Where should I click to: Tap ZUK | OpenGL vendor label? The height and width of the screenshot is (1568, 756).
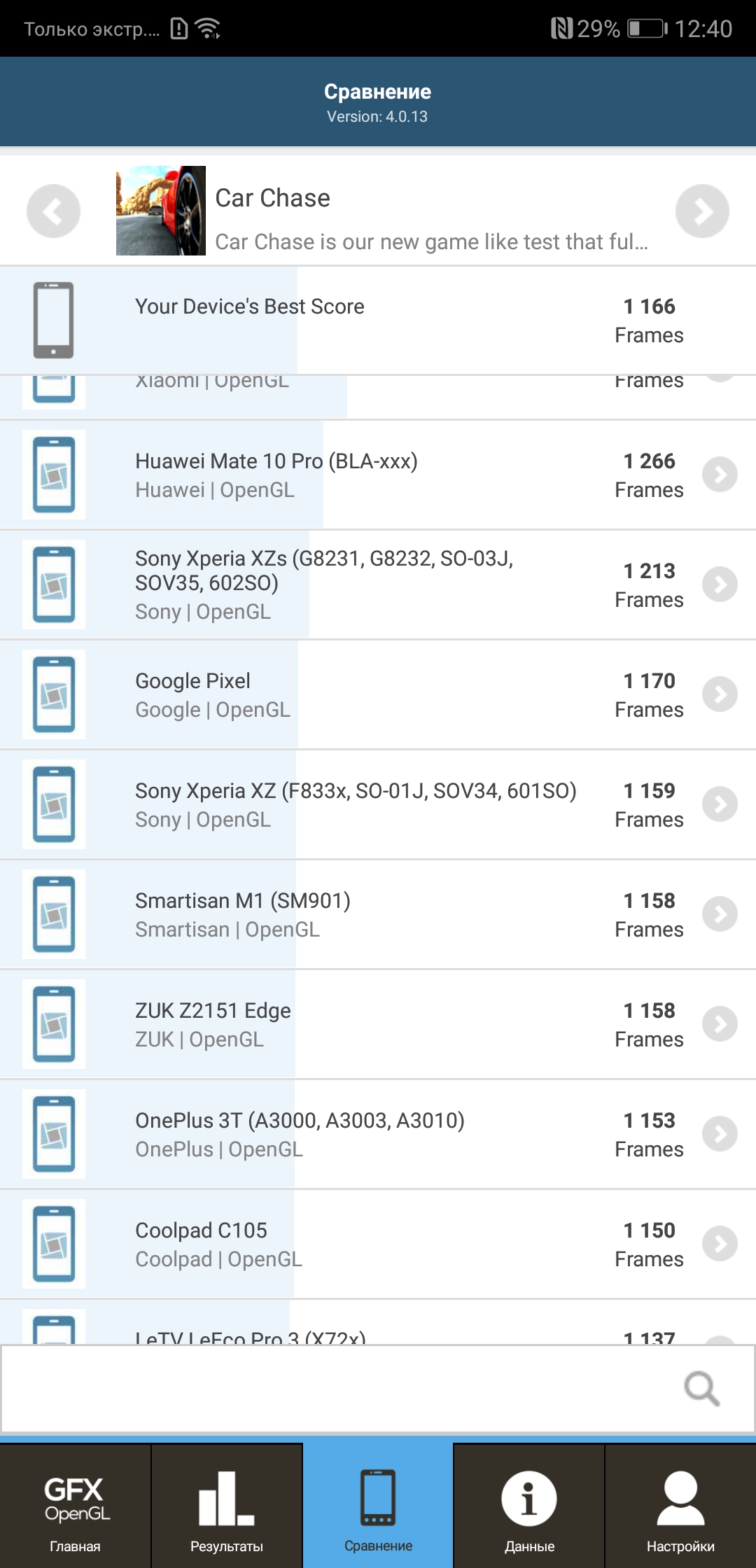click(199, 1039)
